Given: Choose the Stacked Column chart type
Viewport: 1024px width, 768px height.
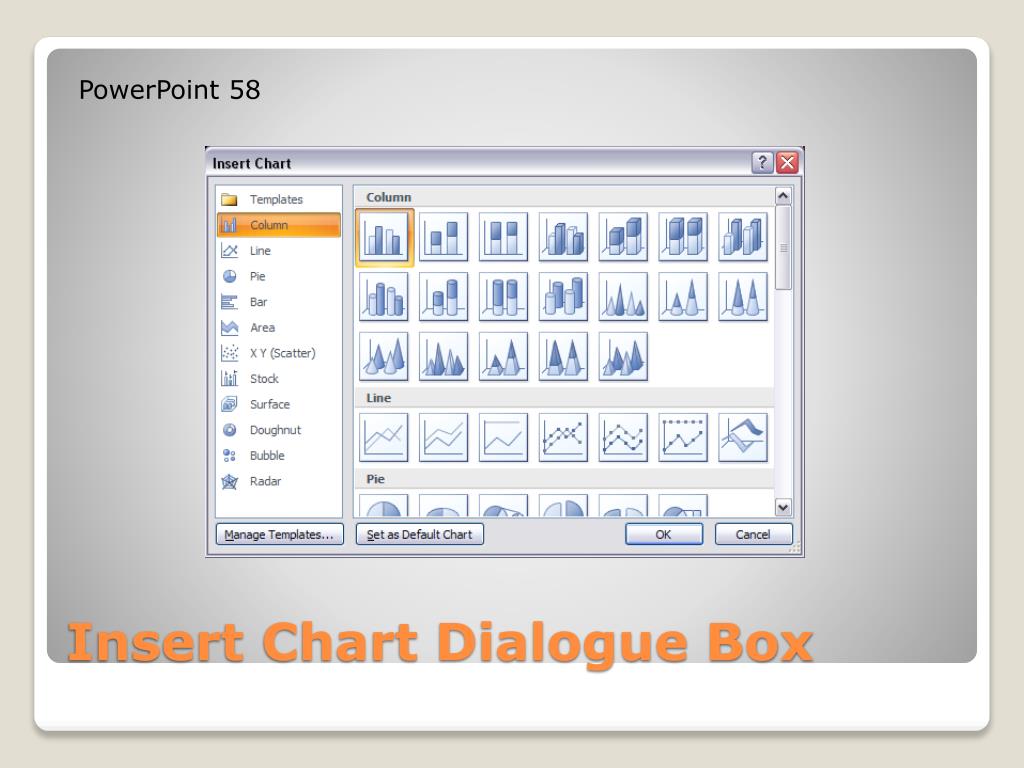Looking at the screenshot, I should (x=443, y=236).
